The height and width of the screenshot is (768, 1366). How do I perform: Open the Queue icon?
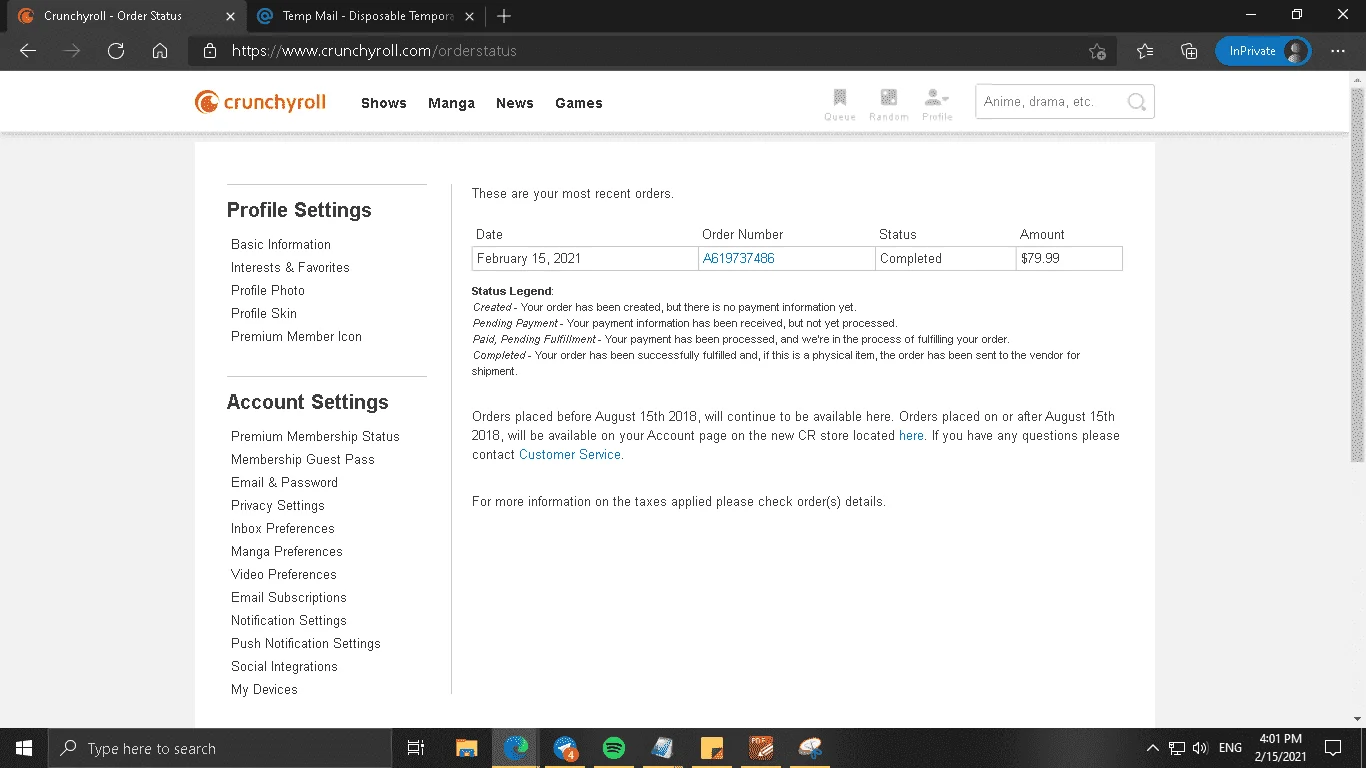(x=840, y=103)
